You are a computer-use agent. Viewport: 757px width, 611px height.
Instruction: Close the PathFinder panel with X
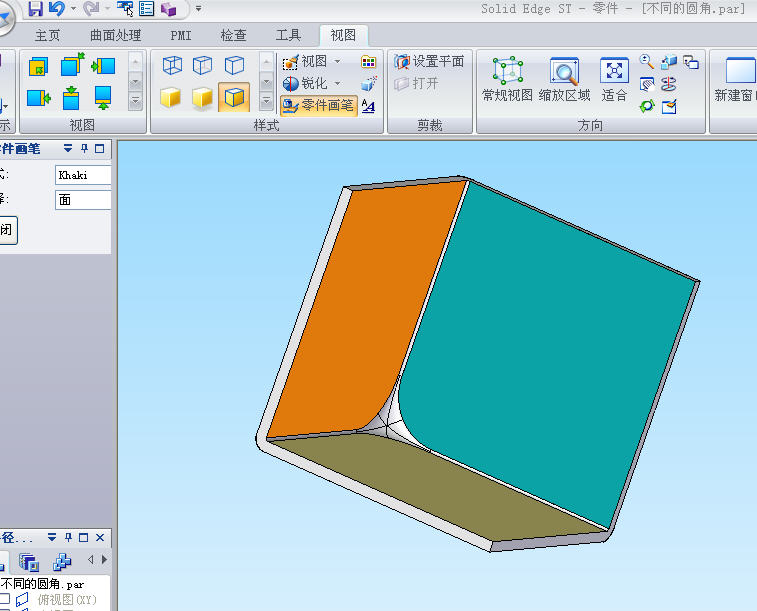tap(100, 537)
